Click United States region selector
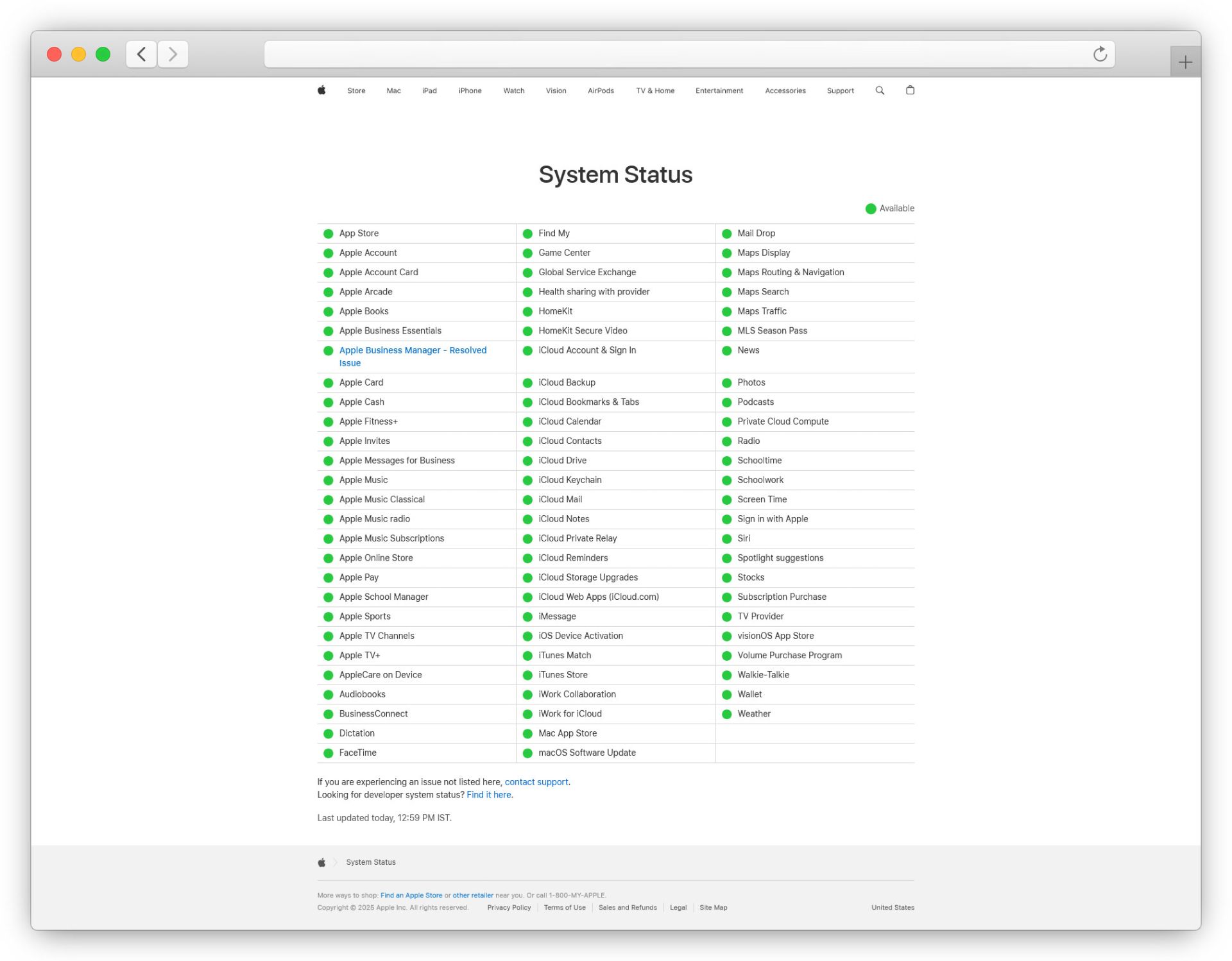This screenshot has width=1232, height=961. (892, 907)
